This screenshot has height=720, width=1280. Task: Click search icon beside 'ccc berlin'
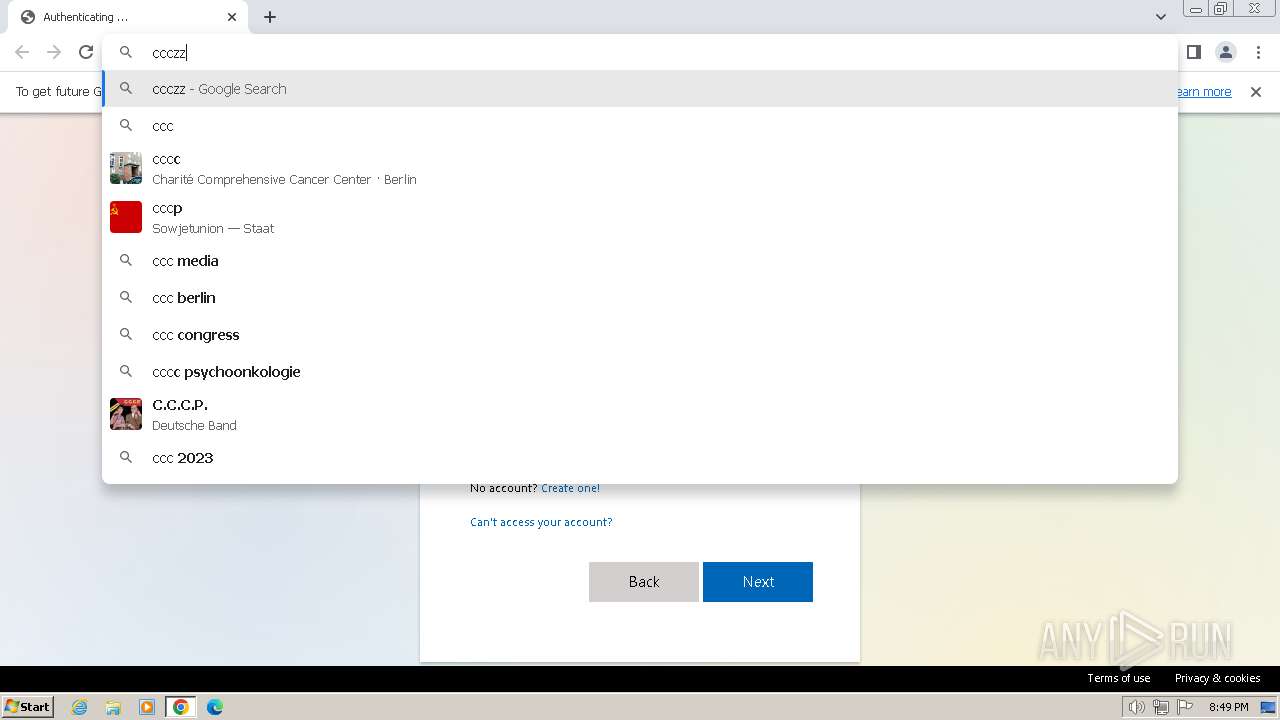[126, 298]
